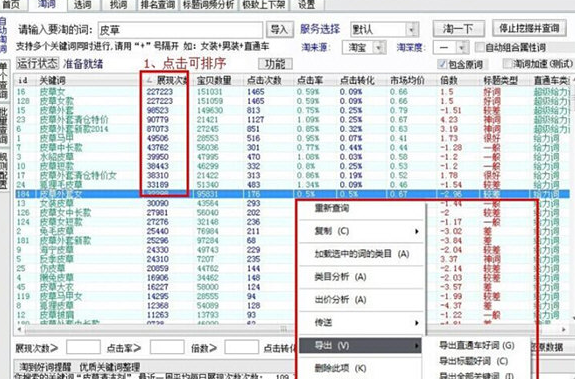Click the 停止挖掘并查询 button
This screenshot has height=379, width=575.
529,28
